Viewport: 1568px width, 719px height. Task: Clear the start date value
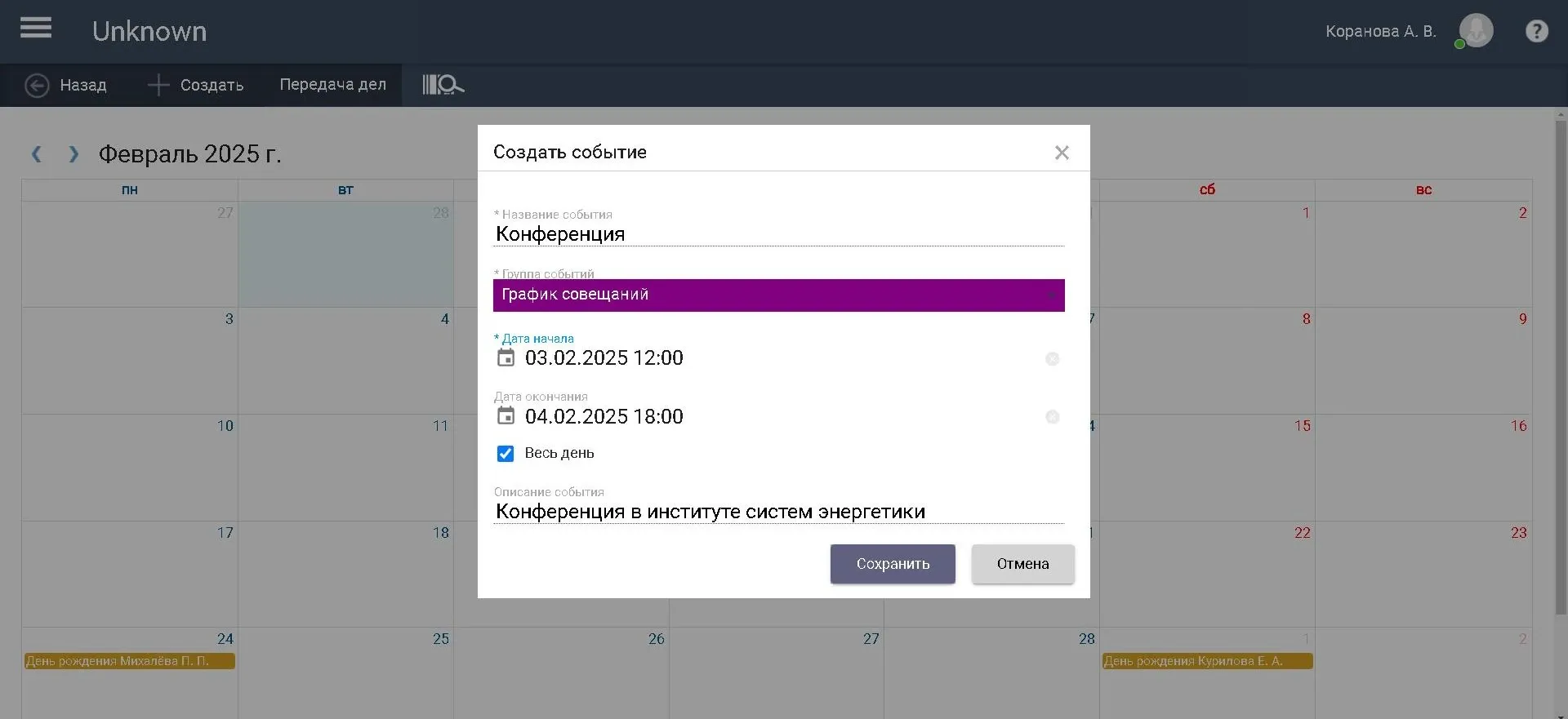1052,359
